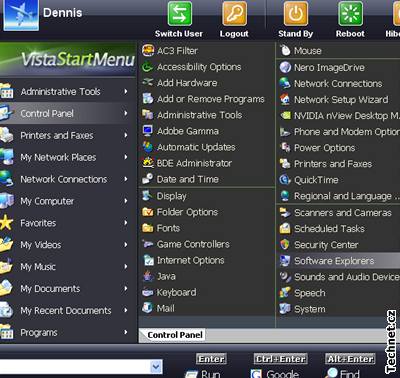Click the Stand By power icon
The image size is (400, 378).
click(296, 14)
